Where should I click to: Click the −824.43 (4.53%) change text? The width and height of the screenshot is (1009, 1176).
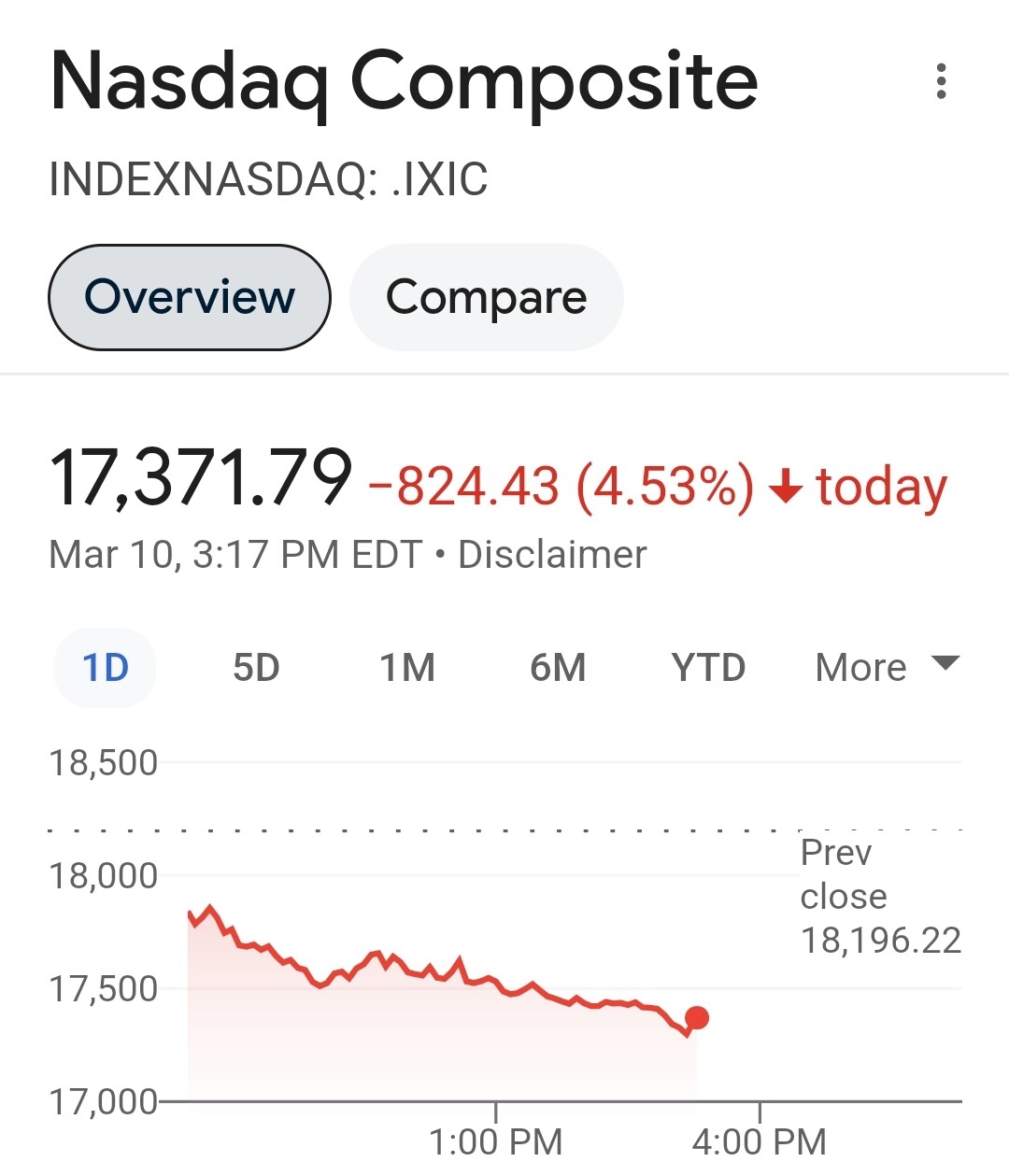coord(561,487)
